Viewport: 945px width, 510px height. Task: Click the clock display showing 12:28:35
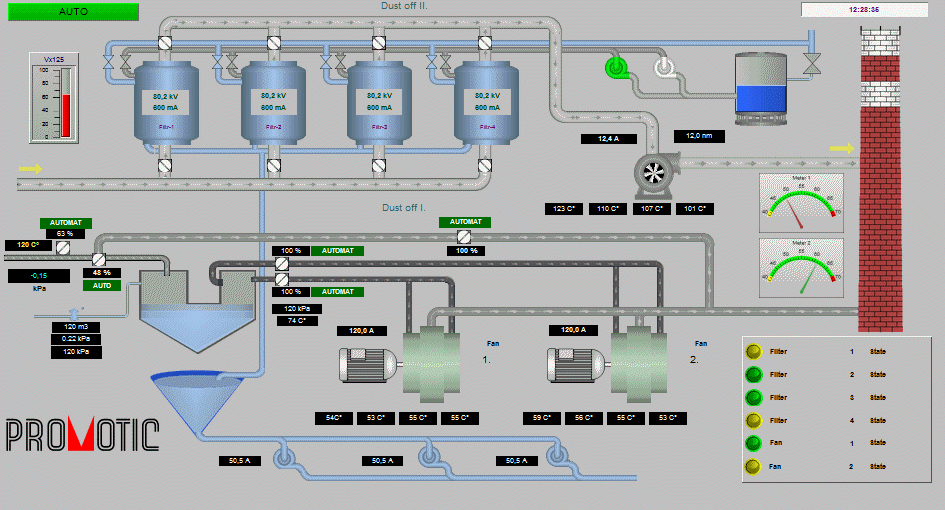pos(863,9)
